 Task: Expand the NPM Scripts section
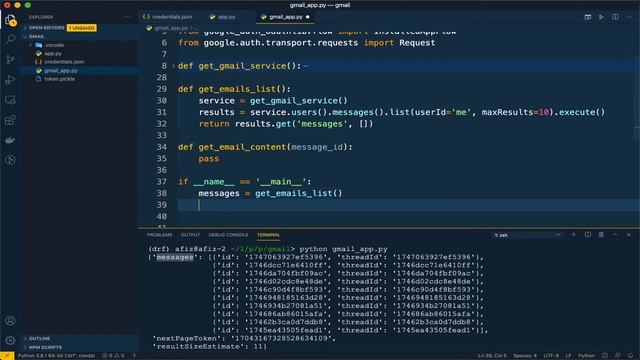click(80, 347)
